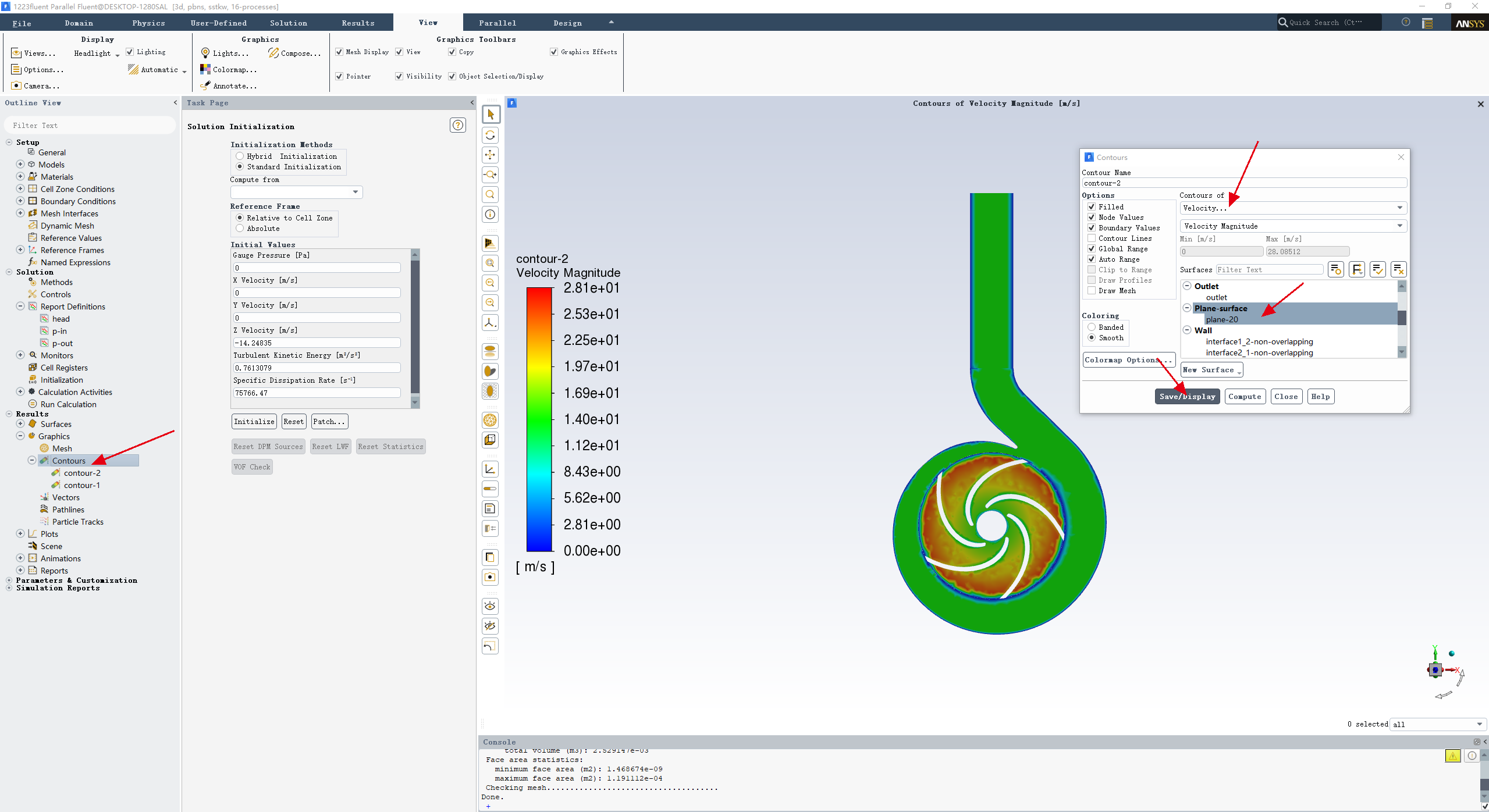Enable the Contour Lines checkbox
Screen dimensions: 1489x812
1092,238
